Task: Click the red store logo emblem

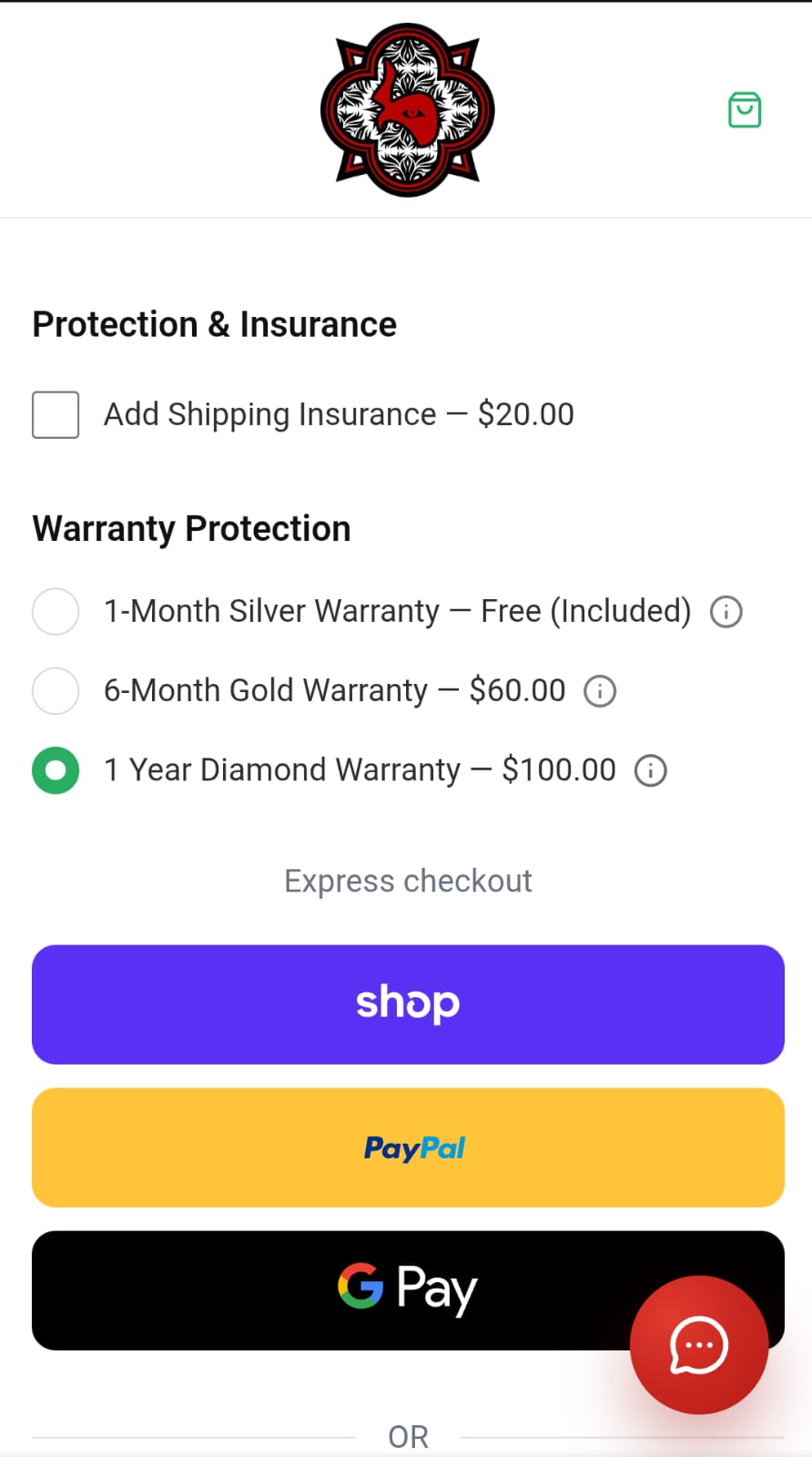Action: 407,110
